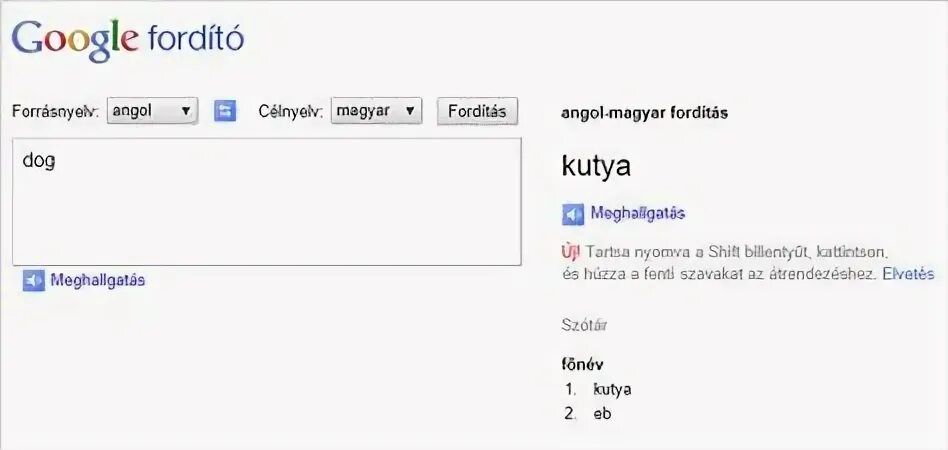Click the "fordító" title beside the logo
Image resolution: width=948 pixels, height=450 pixels.
pyautogui.click(x=195, y=40)
